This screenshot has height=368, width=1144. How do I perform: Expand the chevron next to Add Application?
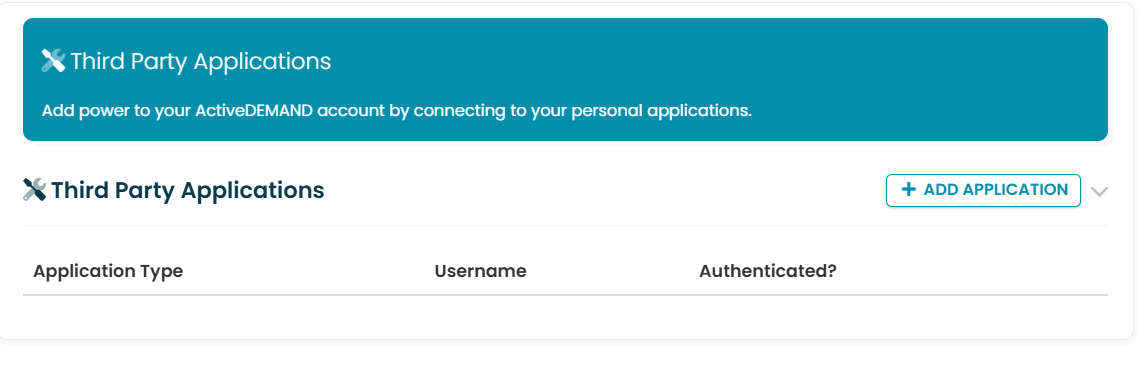coord(1099,191)
